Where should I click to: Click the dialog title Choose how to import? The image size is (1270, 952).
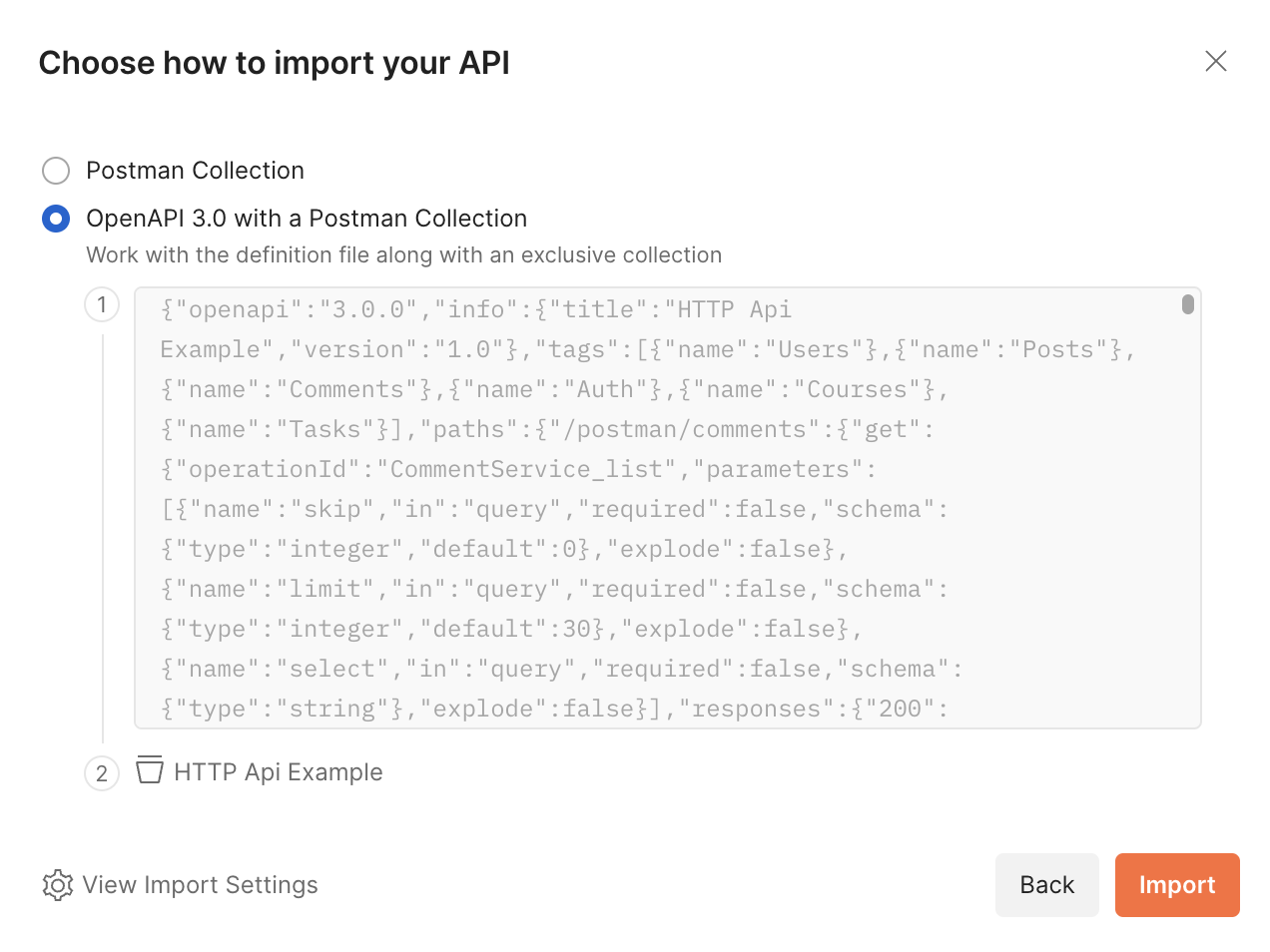click(274, 63)
